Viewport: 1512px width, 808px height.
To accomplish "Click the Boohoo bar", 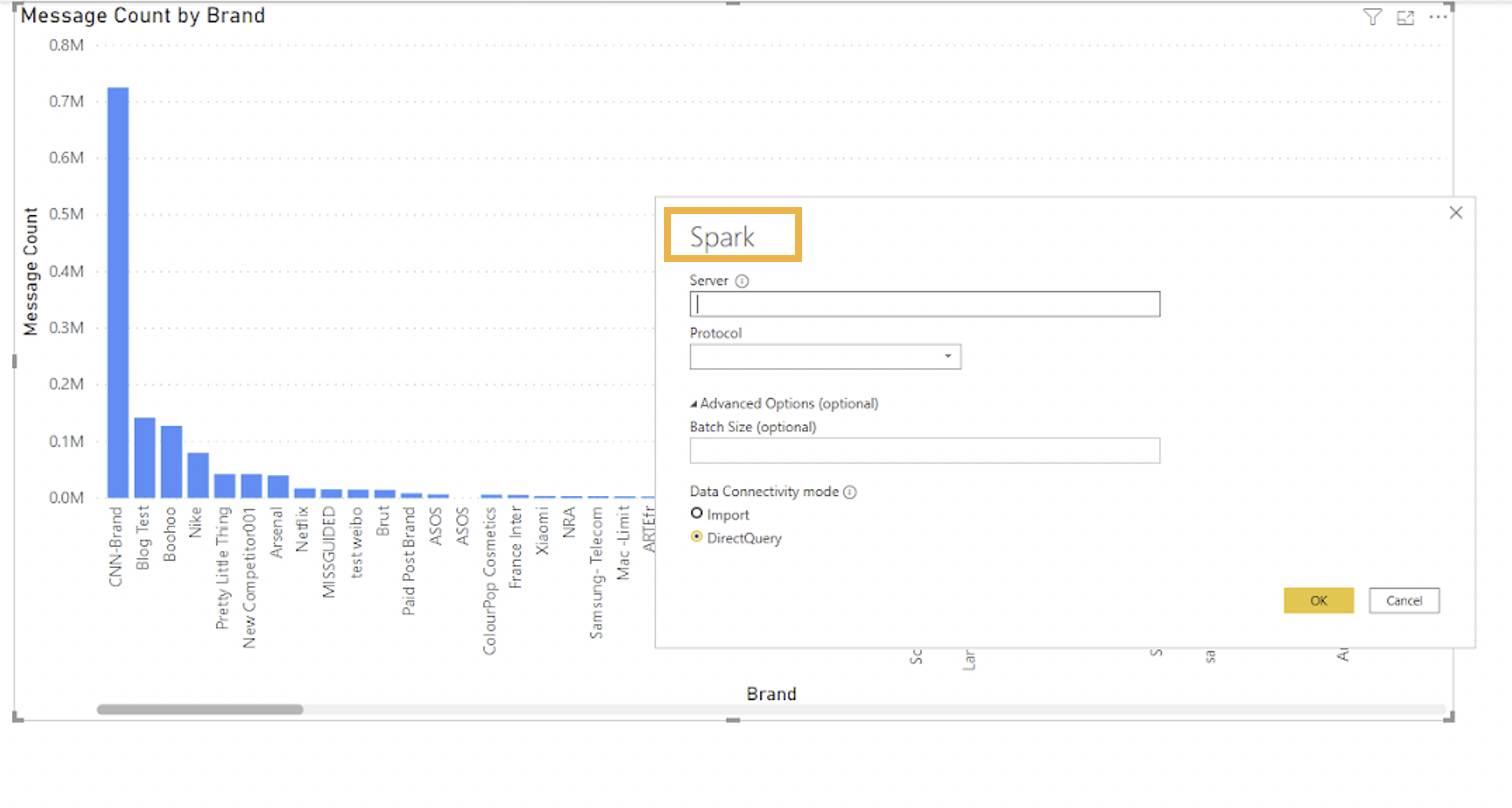I will [171, 461].
